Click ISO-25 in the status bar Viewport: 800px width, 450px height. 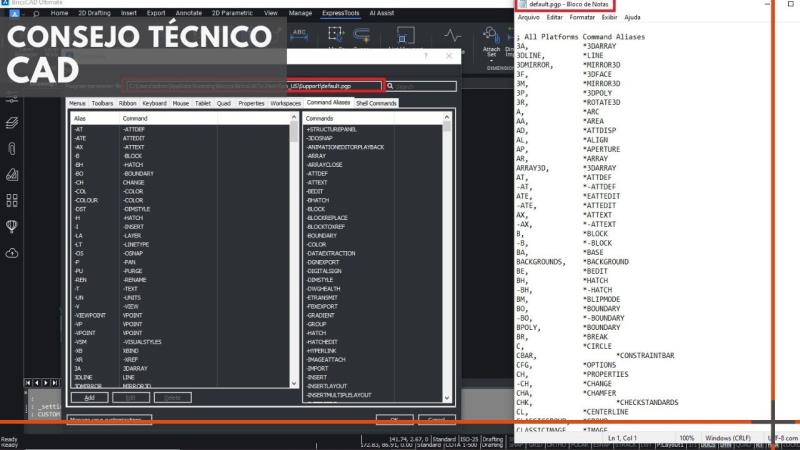click(469, 439)
